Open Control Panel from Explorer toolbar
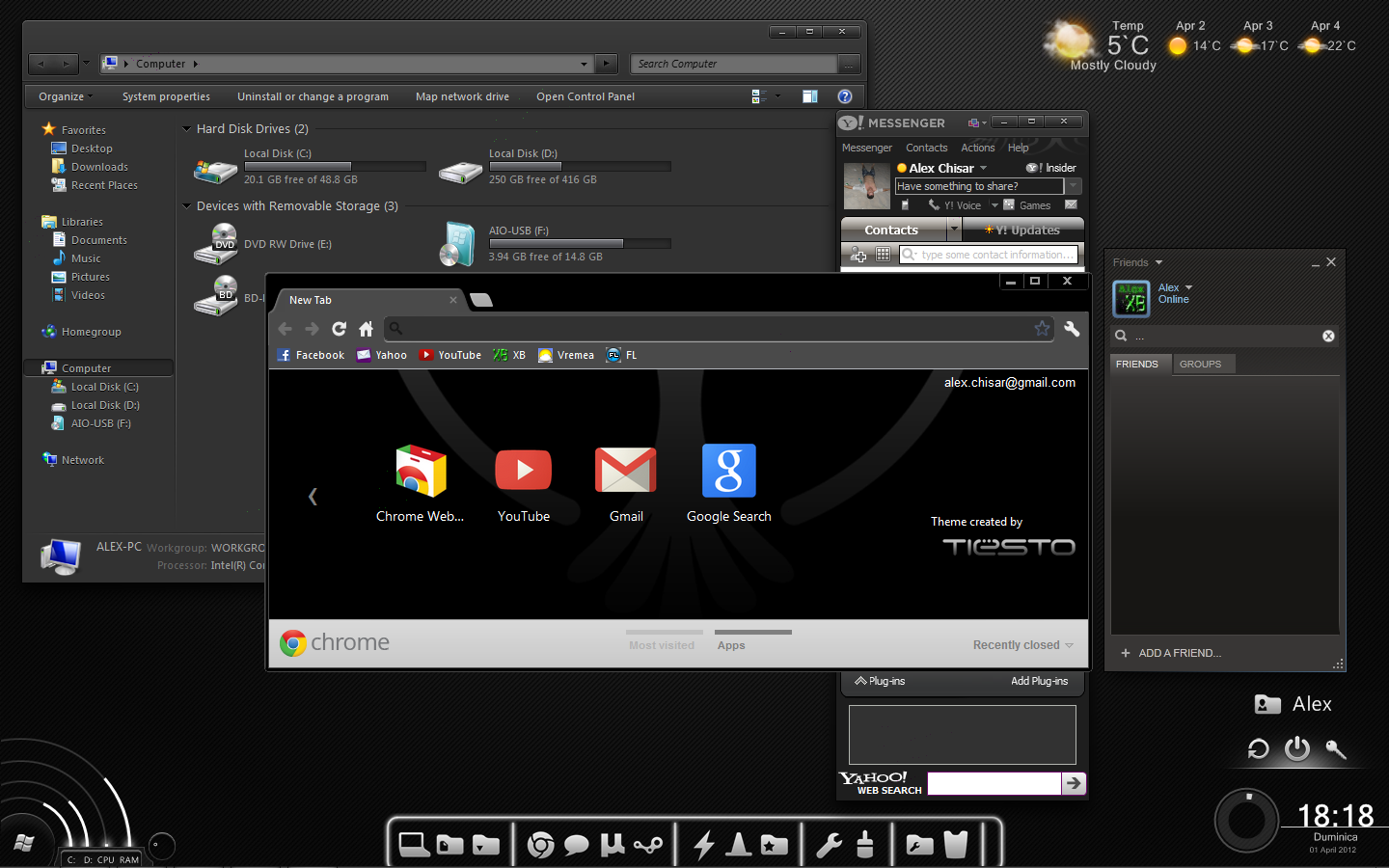Screen dimensions: 1389x868 [x=586, y=96]
